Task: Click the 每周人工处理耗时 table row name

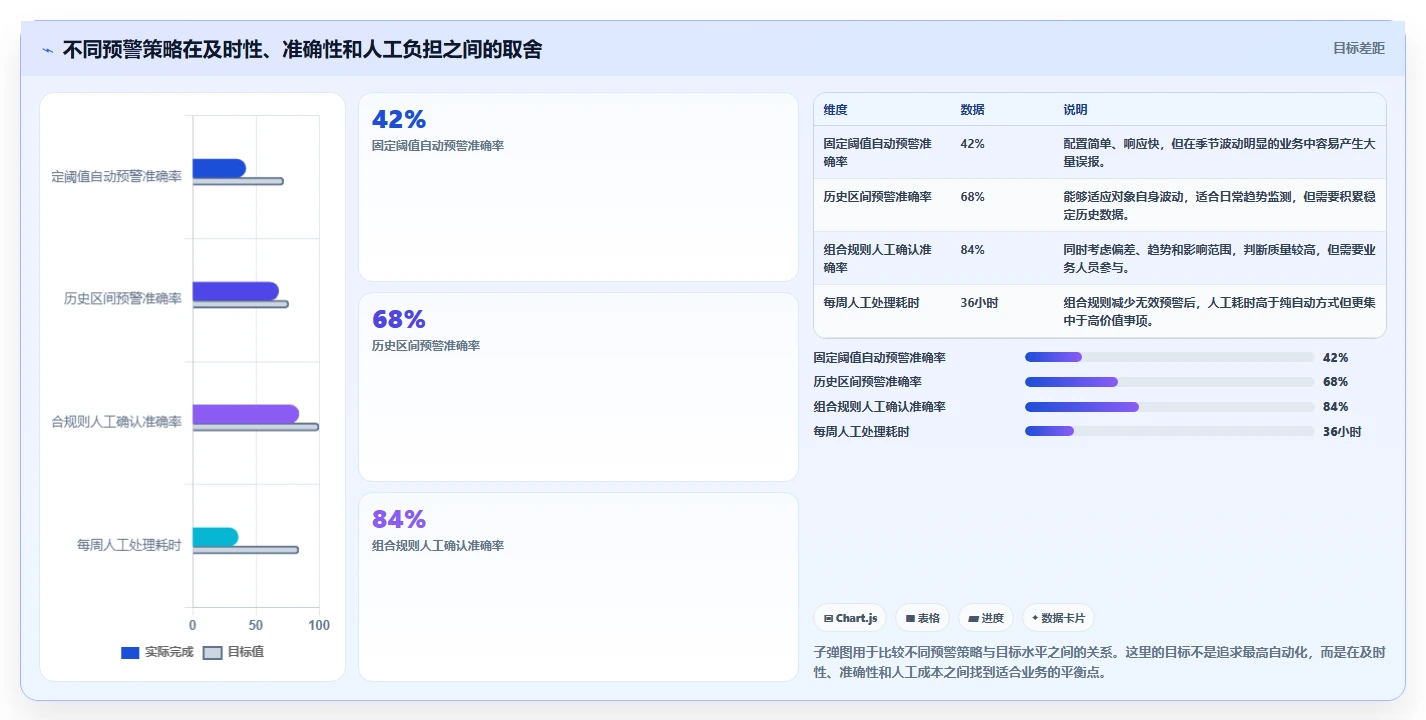Action: coord(872,302)
